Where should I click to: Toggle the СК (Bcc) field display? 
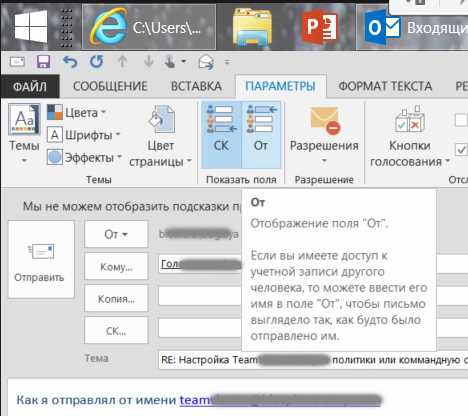click(221, 135)
